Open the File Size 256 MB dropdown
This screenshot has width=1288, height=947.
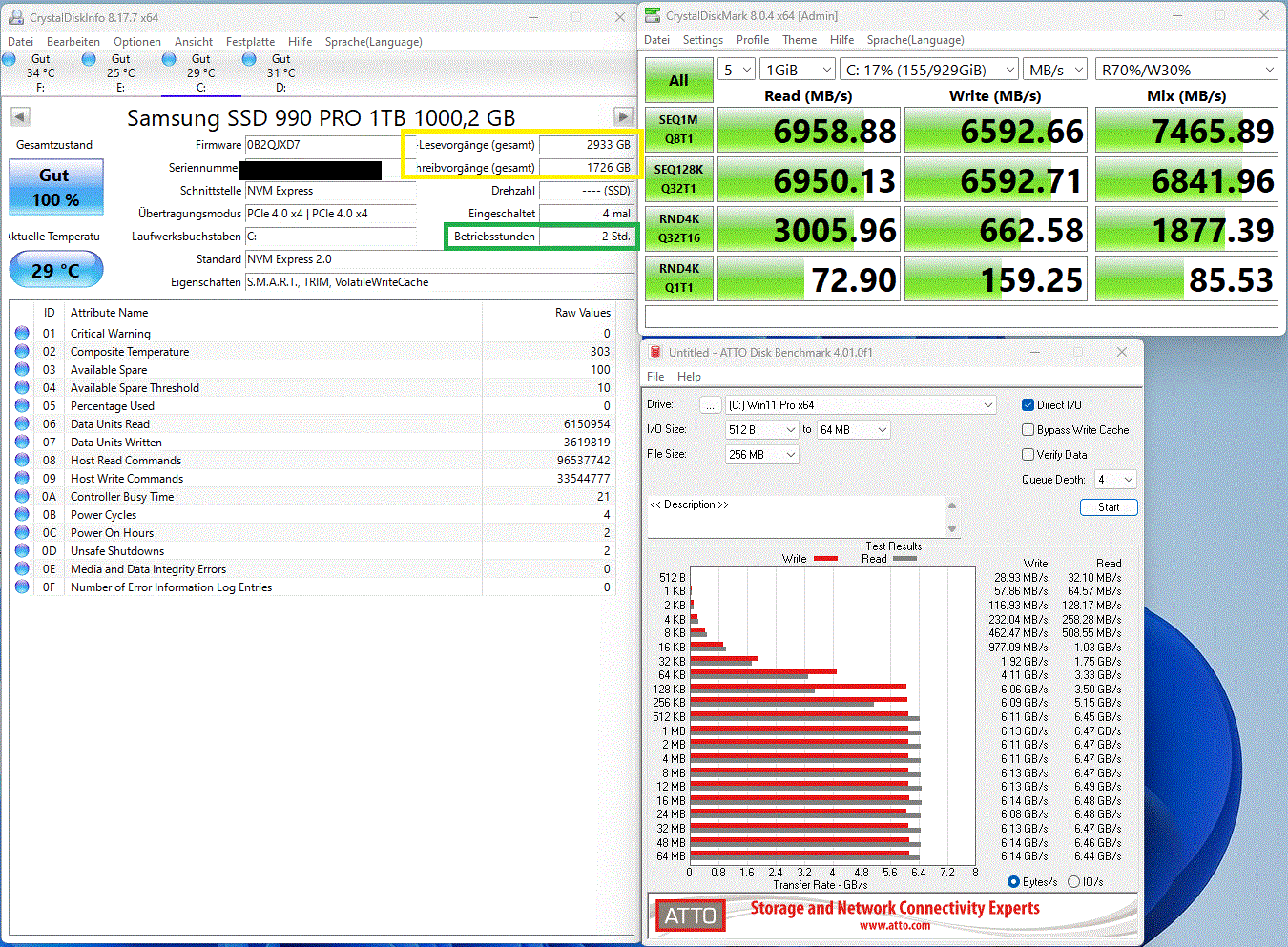pos(761,455)
